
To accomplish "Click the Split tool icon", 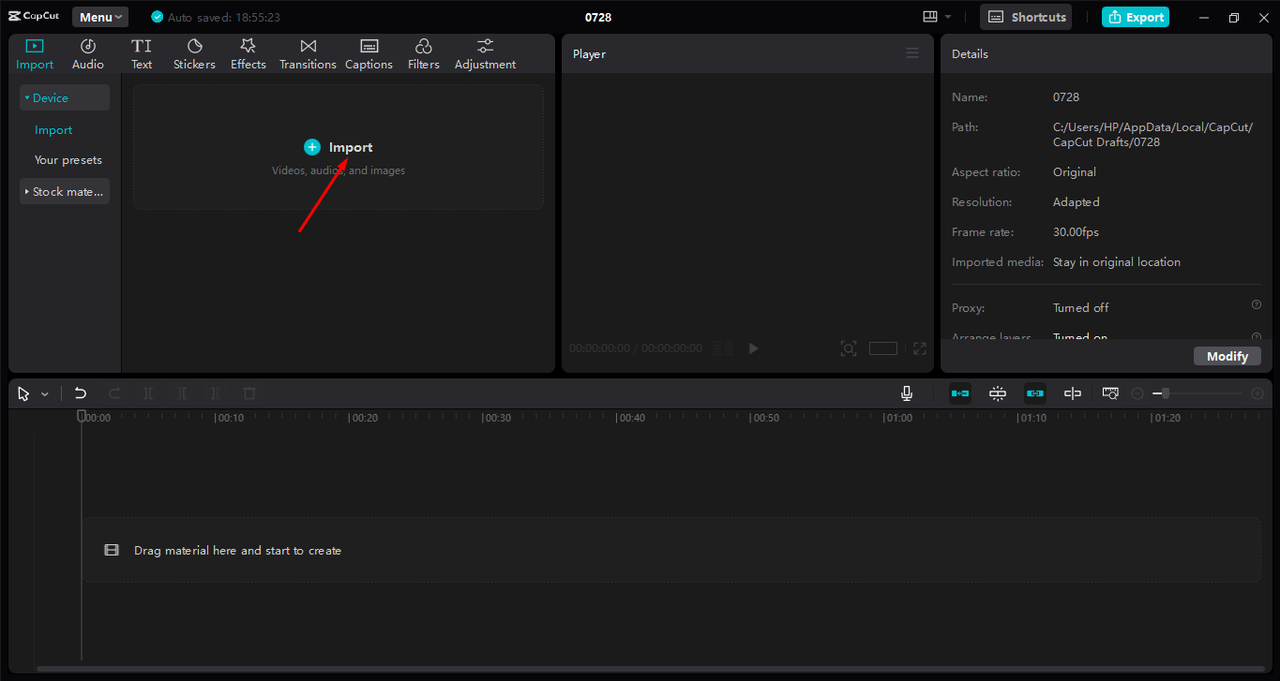I will 148,394.
